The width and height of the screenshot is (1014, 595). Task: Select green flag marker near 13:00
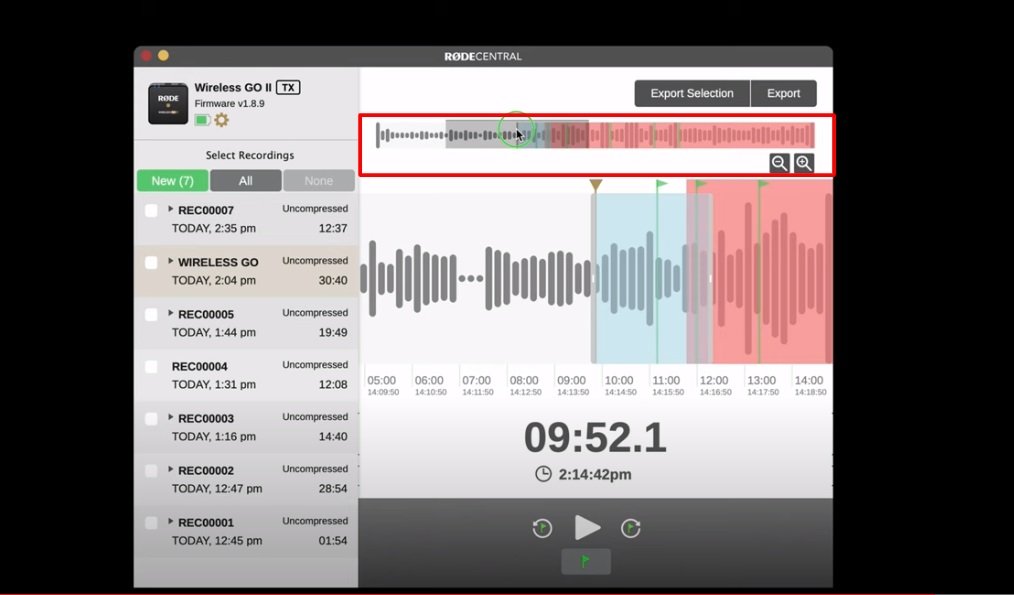tap(763, 184)
